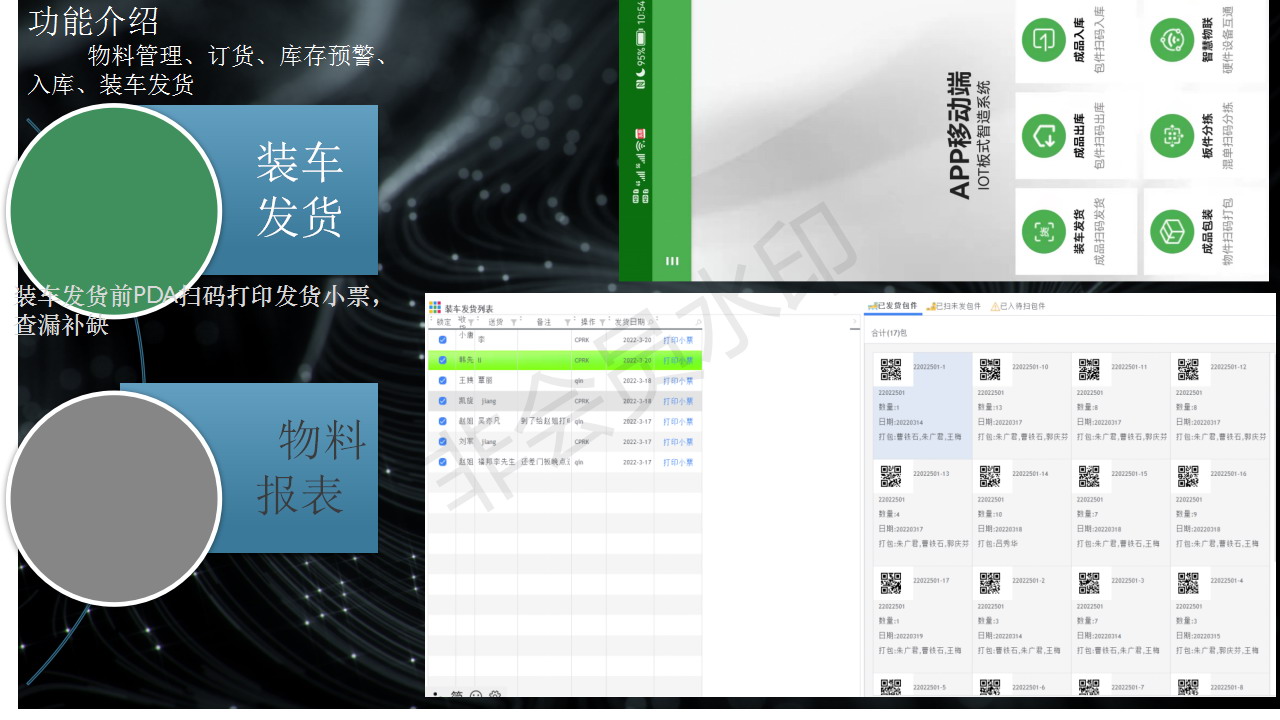Click the QR code of package 22022501-12
The width and height of the screenshot is (1280, 720).
click(x=1187, y=370)
